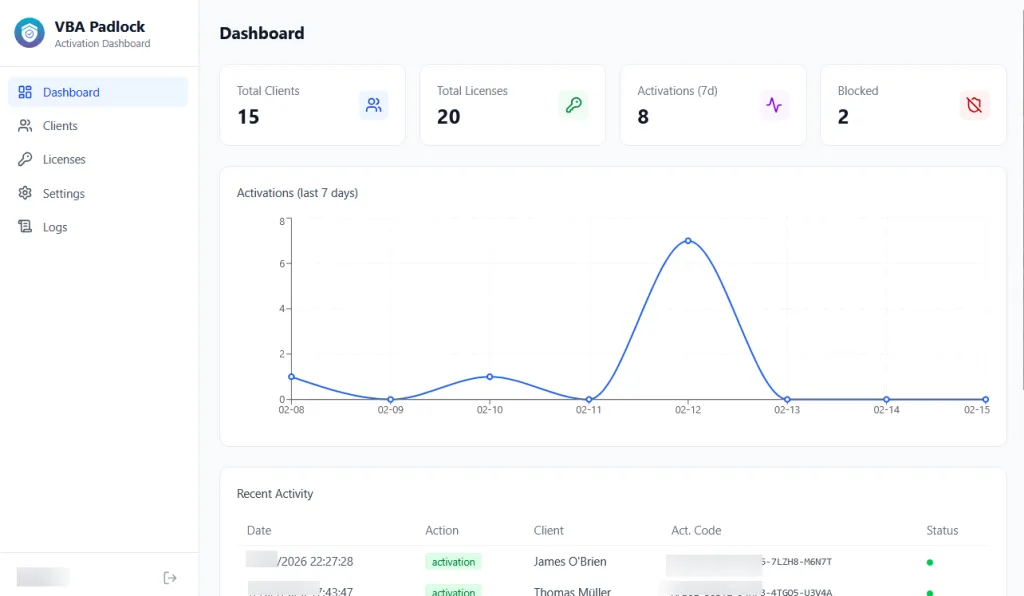Click the Total Clients stat card

[x=312, y=104]
